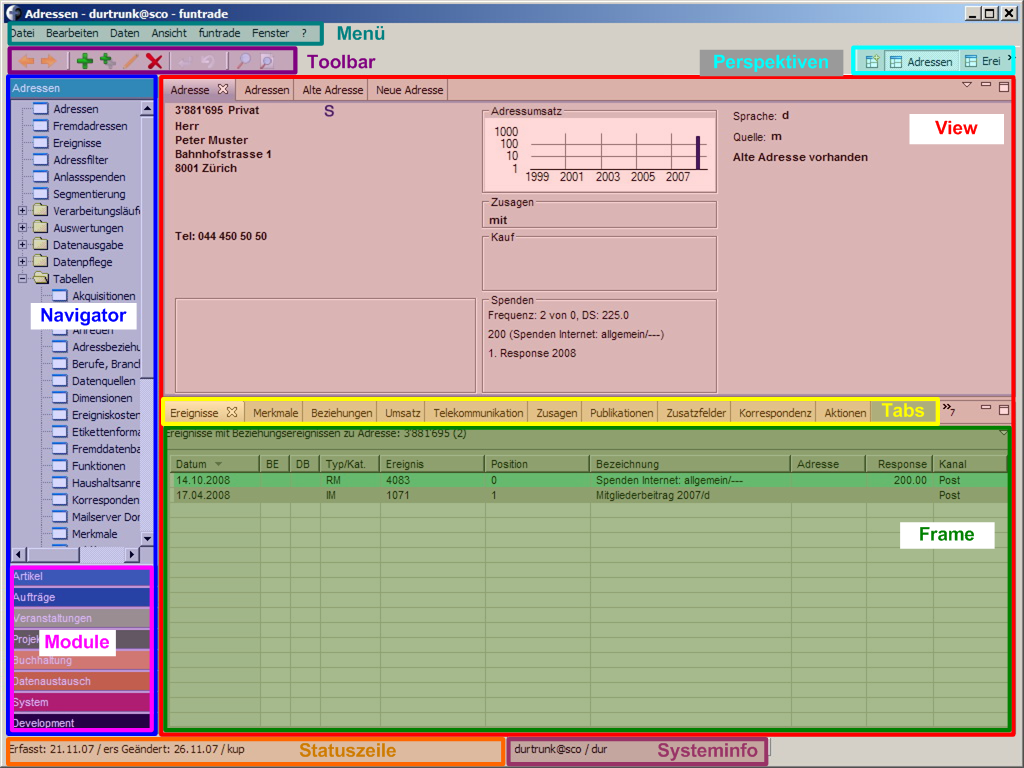Open the Alte Adresse tab
This screenshot has width=1024, height=768.
[x=332, y=90]
